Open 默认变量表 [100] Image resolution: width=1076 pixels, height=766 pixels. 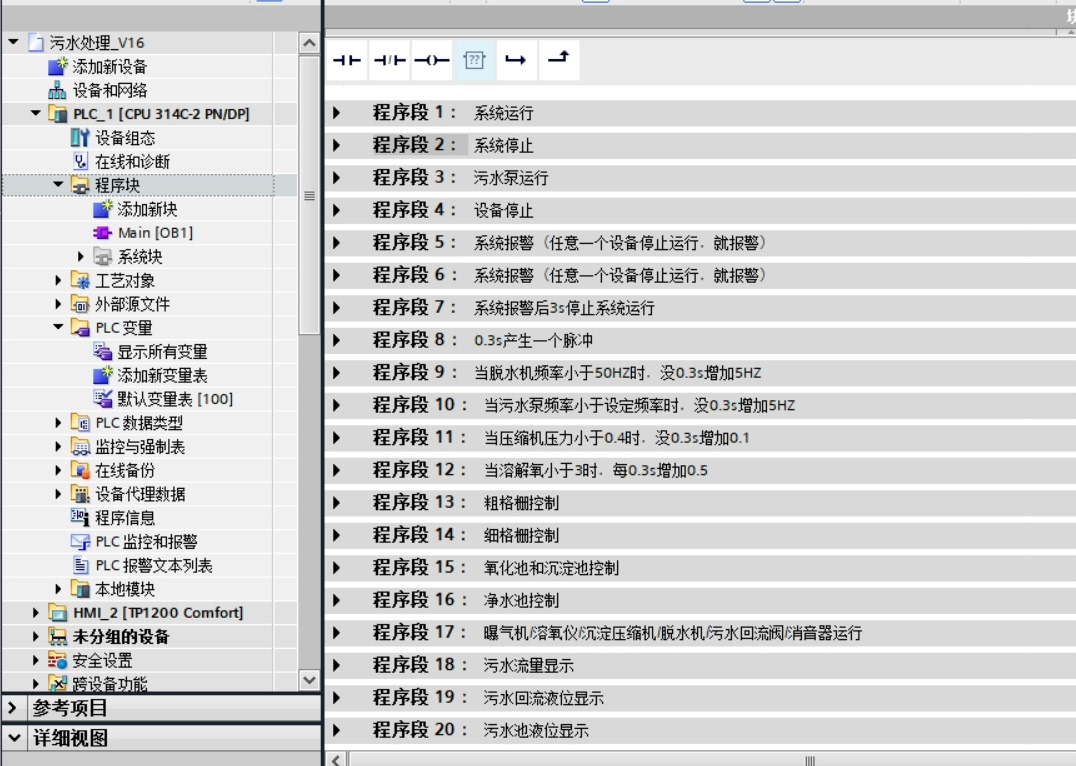(163, 399)
